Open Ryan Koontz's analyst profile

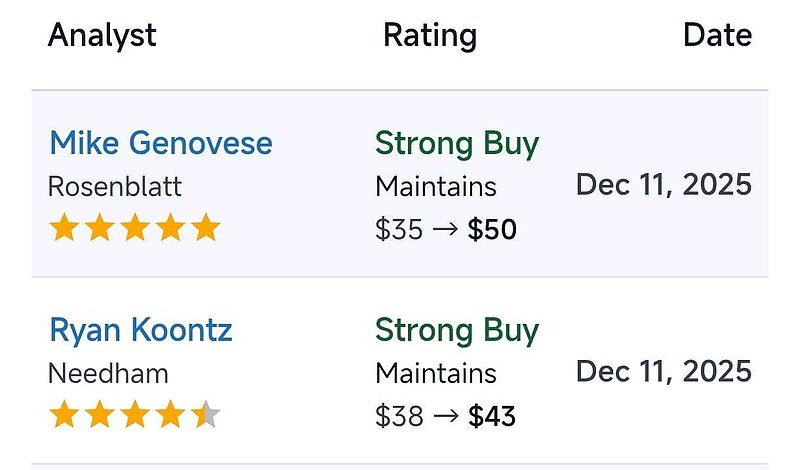coord(140,330)
